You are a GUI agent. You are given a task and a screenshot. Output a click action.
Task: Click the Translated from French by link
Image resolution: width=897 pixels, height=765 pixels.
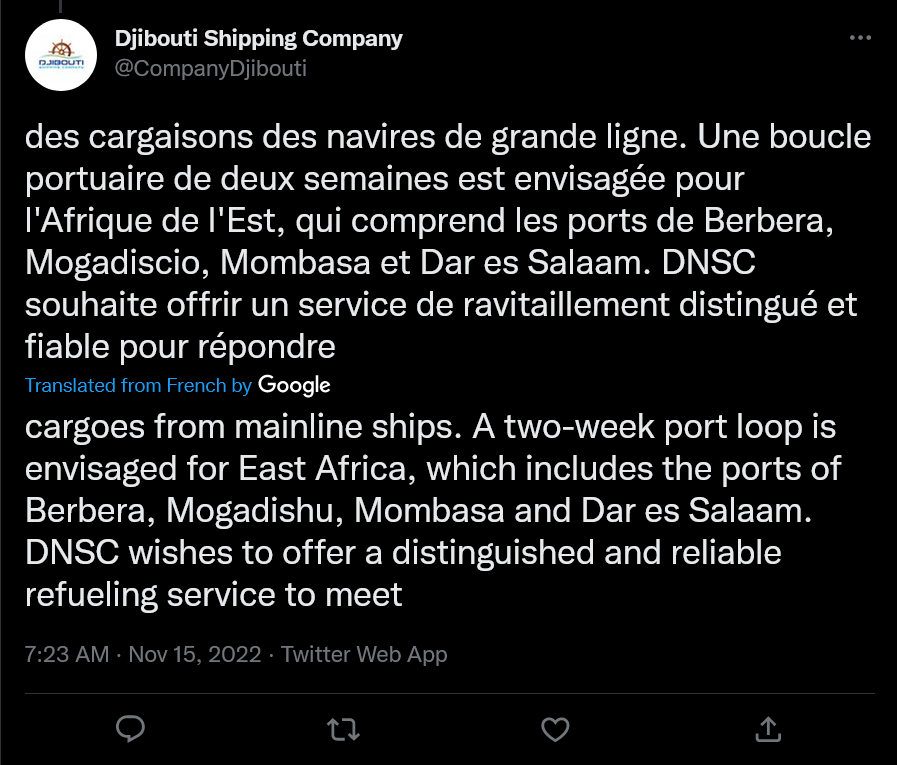[x=138, y=386]
